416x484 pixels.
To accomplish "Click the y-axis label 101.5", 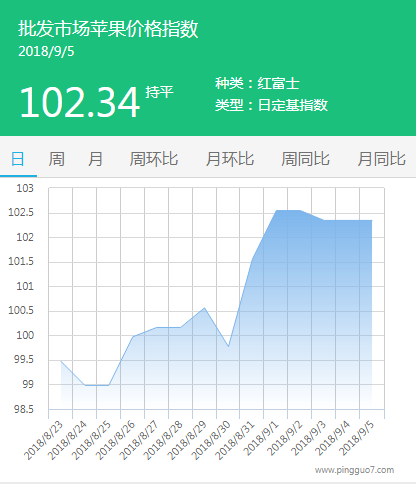I will pyautogui.click(x=21, y=262).
